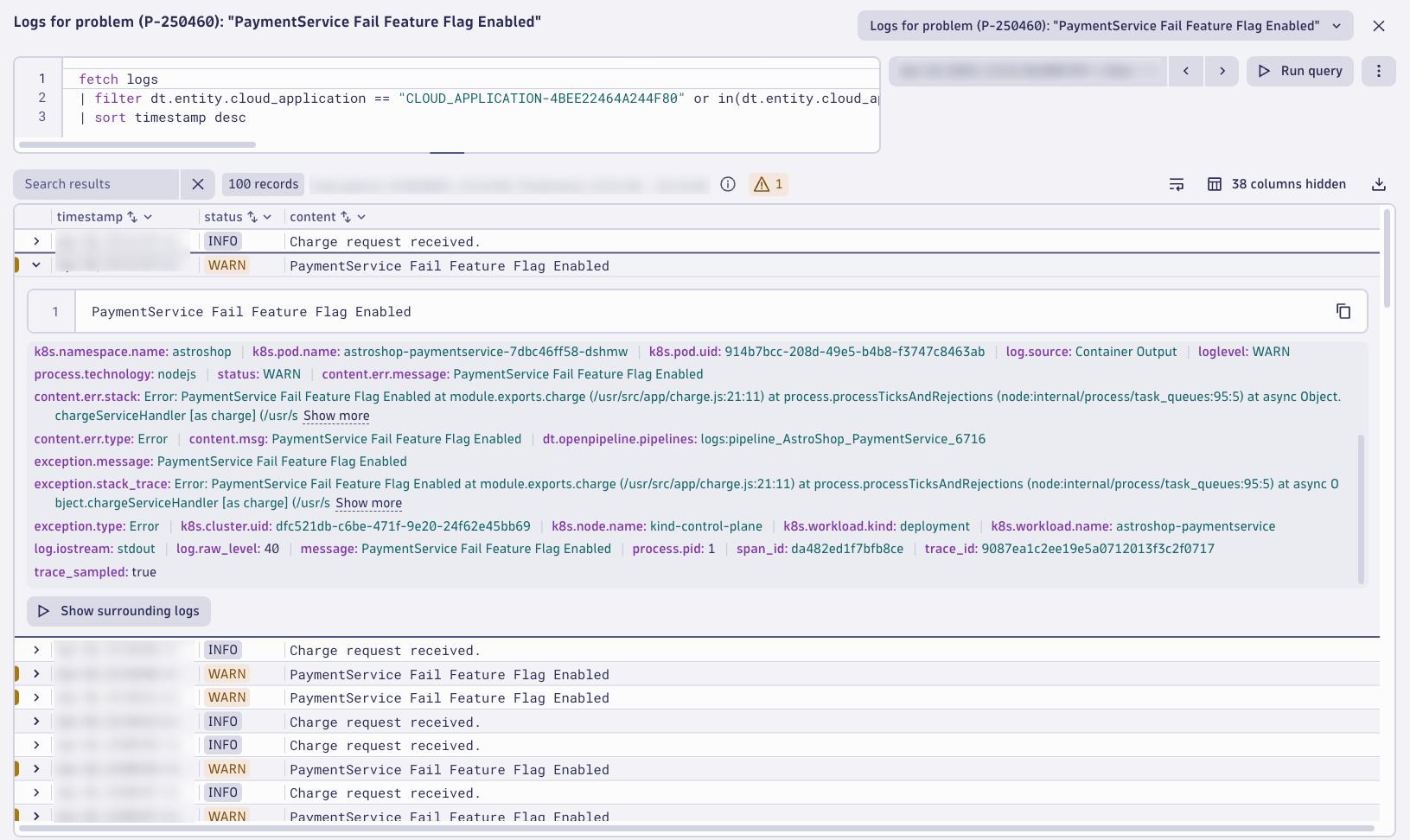This screenshot has height=840, width=1410.
Task: Expand INFO row below surrounding logs button
Action: [36, 650]
